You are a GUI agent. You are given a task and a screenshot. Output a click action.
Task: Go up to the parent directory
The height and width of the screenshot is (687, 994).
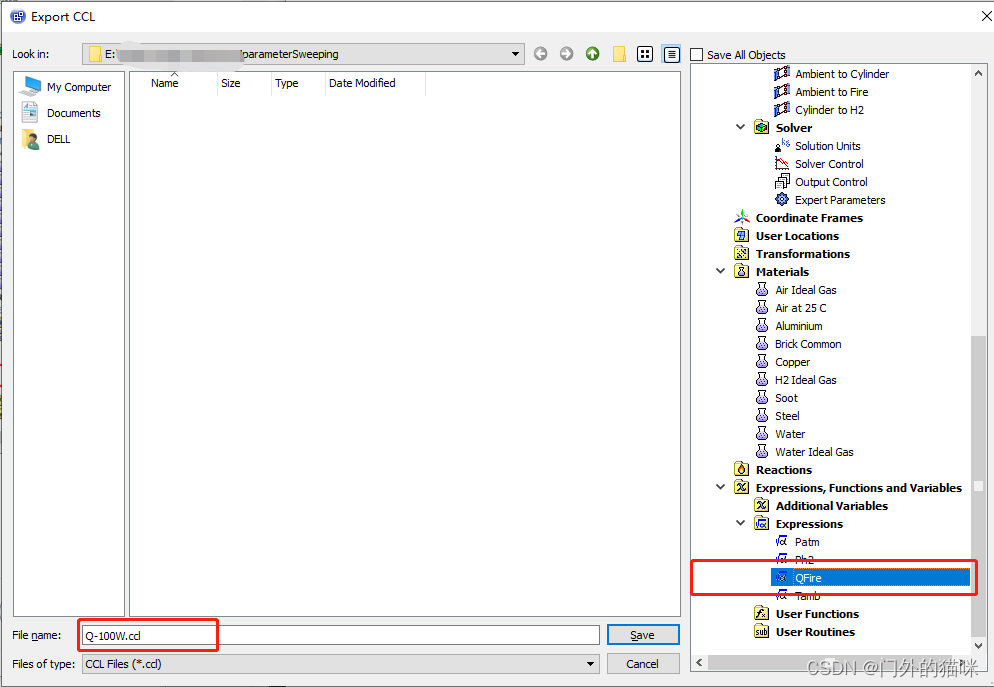[x=592, y=54]
